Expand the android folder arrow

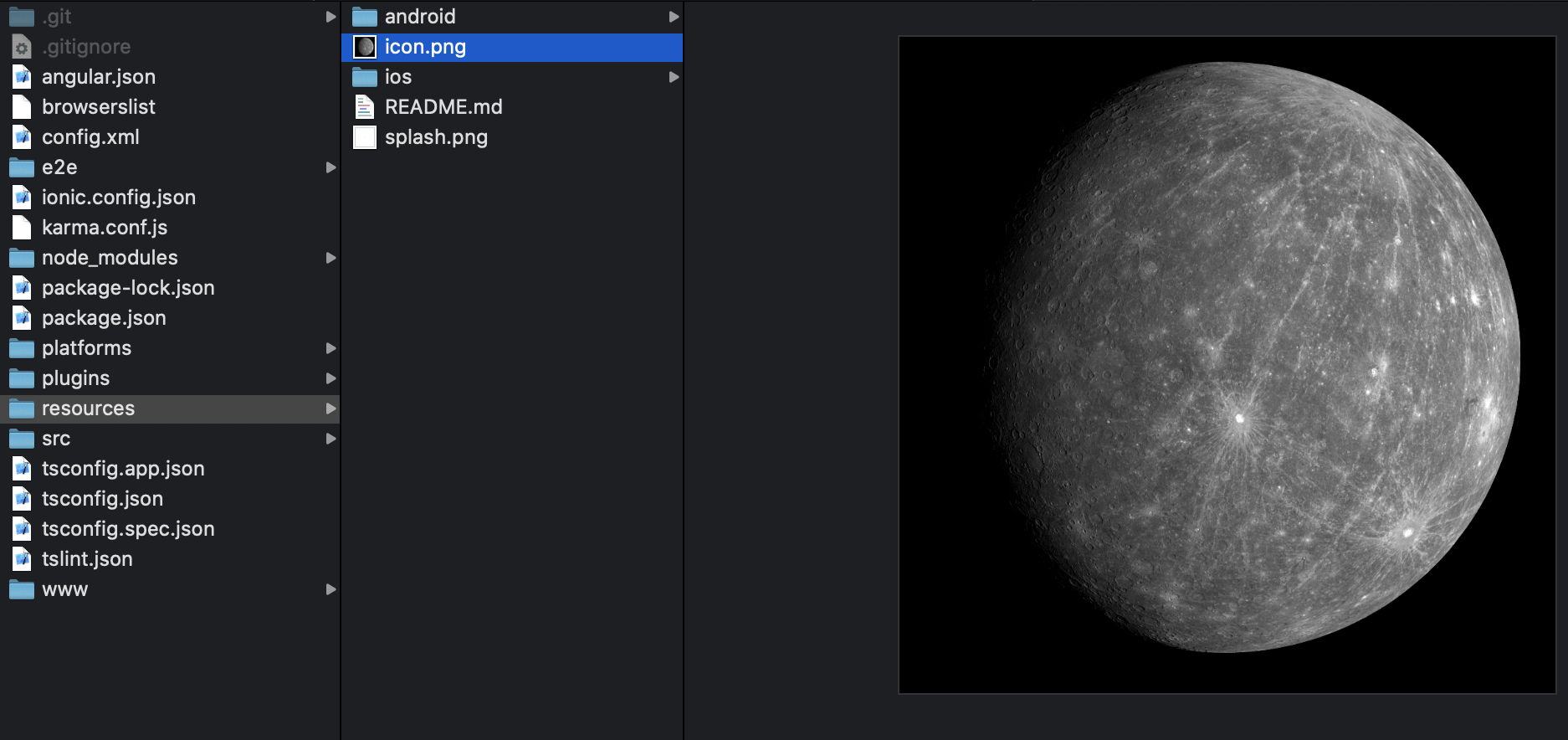coord(674,17)
